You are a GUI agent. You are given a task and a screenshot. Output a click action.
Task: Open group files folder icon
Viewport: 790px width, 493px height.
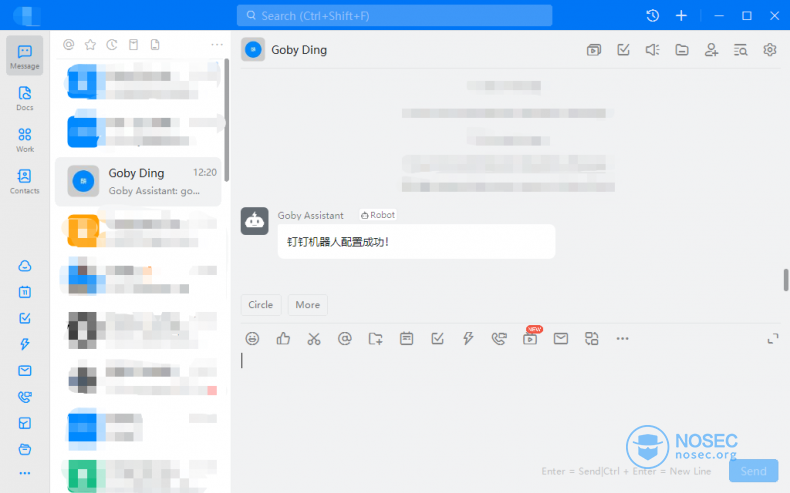pyautogui.click(x=682, y=50)
